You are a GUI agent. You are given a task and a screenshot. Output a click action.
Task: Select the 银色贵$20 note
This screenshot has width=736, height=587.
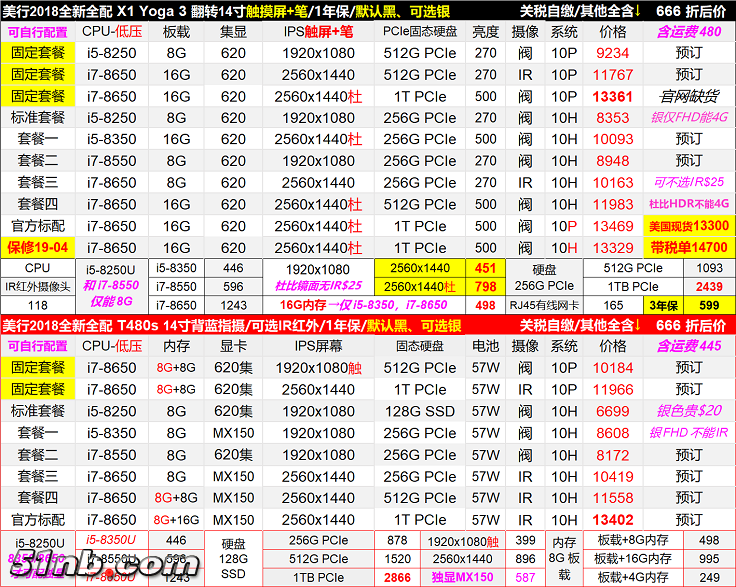click(x=688, y=411)
